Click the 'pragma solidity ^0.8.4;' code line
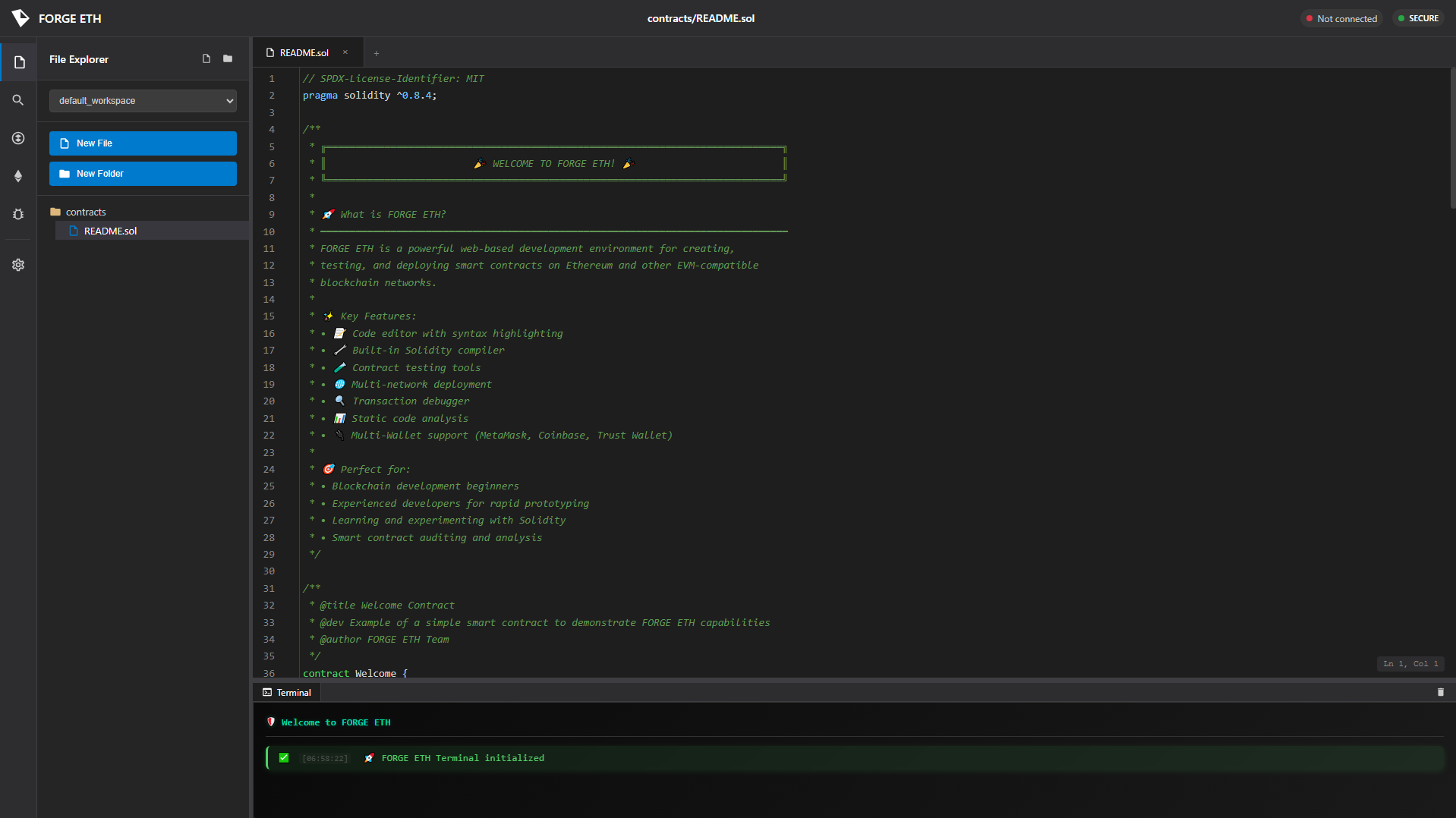 (x=370, y=96)
